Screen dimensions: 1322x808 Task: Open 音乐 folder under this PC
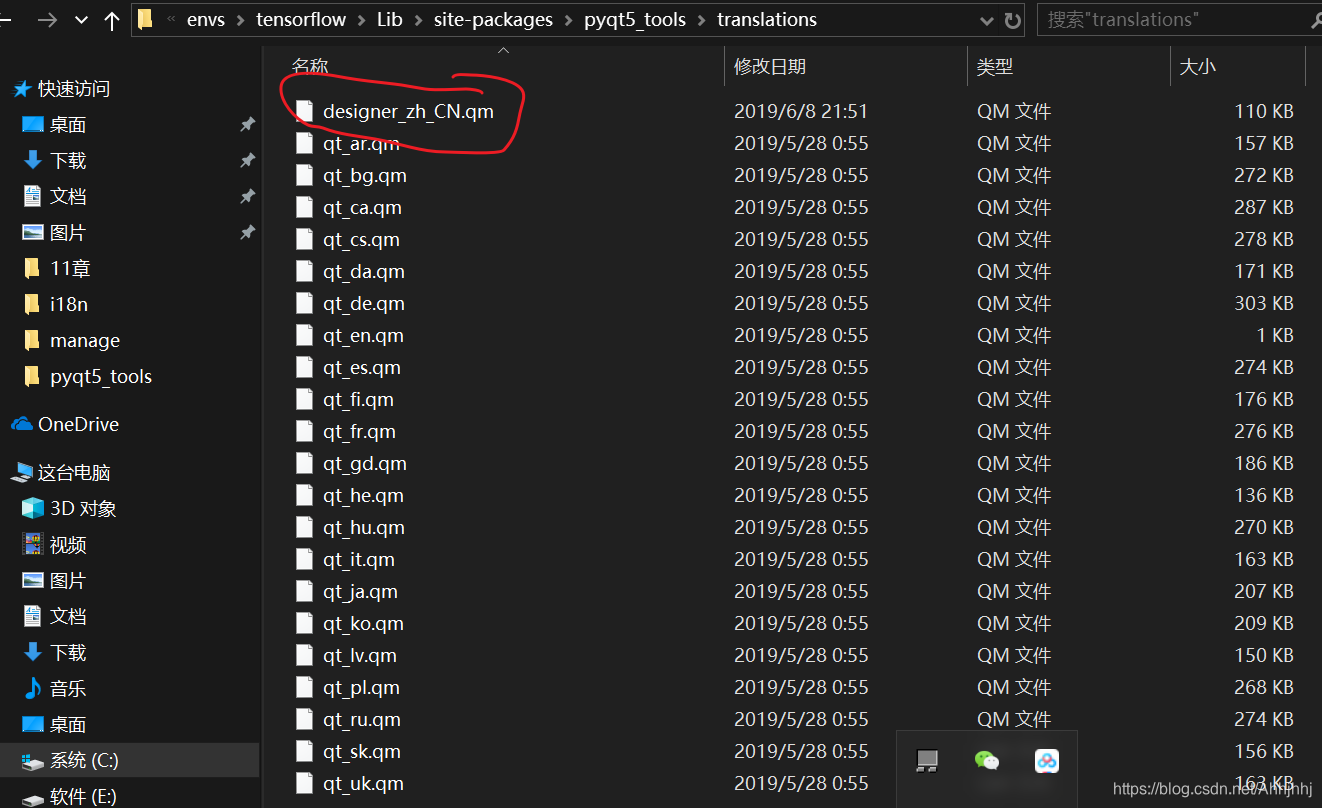[68, 688]
